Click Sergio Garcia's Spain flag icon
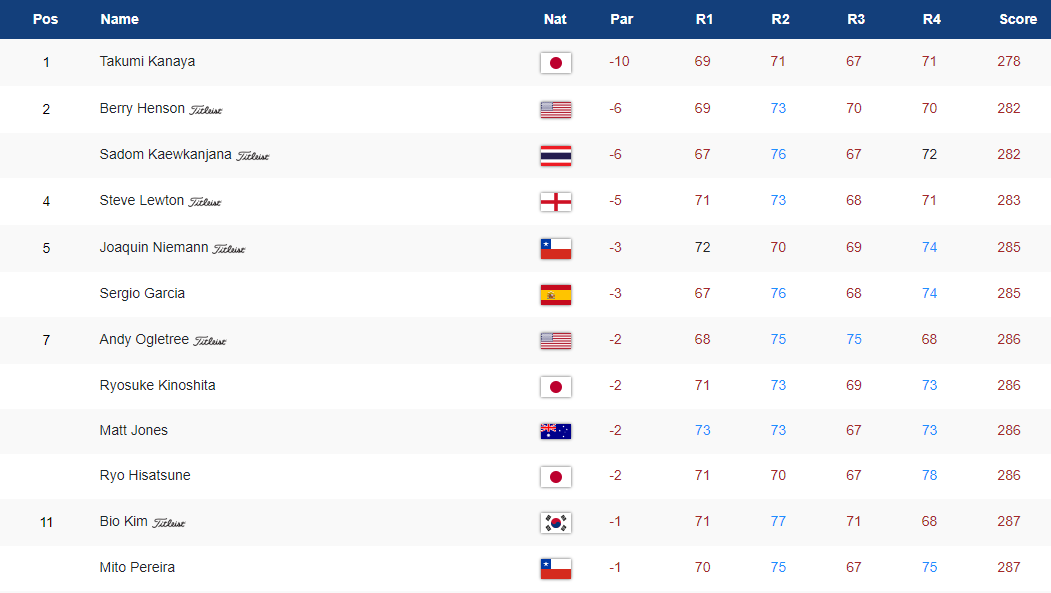 tap(555, 294)
